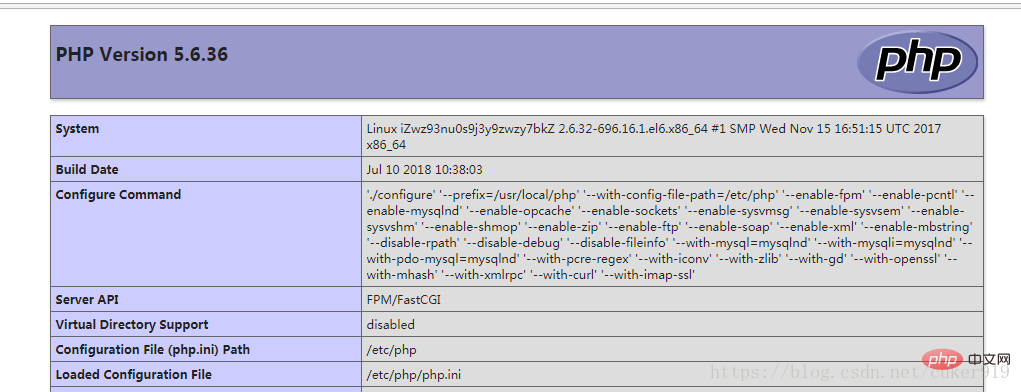Click the Jul 10 2018 build date value

tap(425, 170)
